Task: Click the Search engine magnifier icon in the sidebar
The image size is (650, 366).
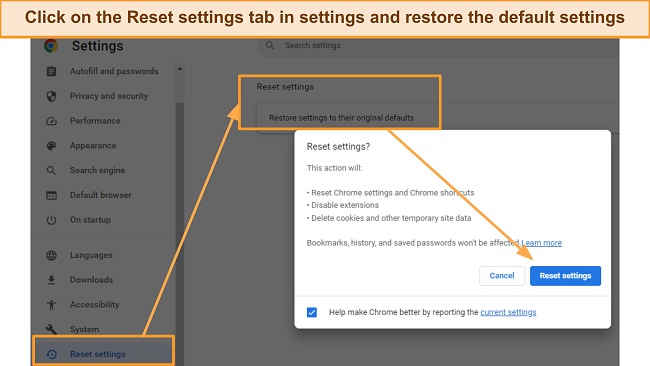Action: 51,170
